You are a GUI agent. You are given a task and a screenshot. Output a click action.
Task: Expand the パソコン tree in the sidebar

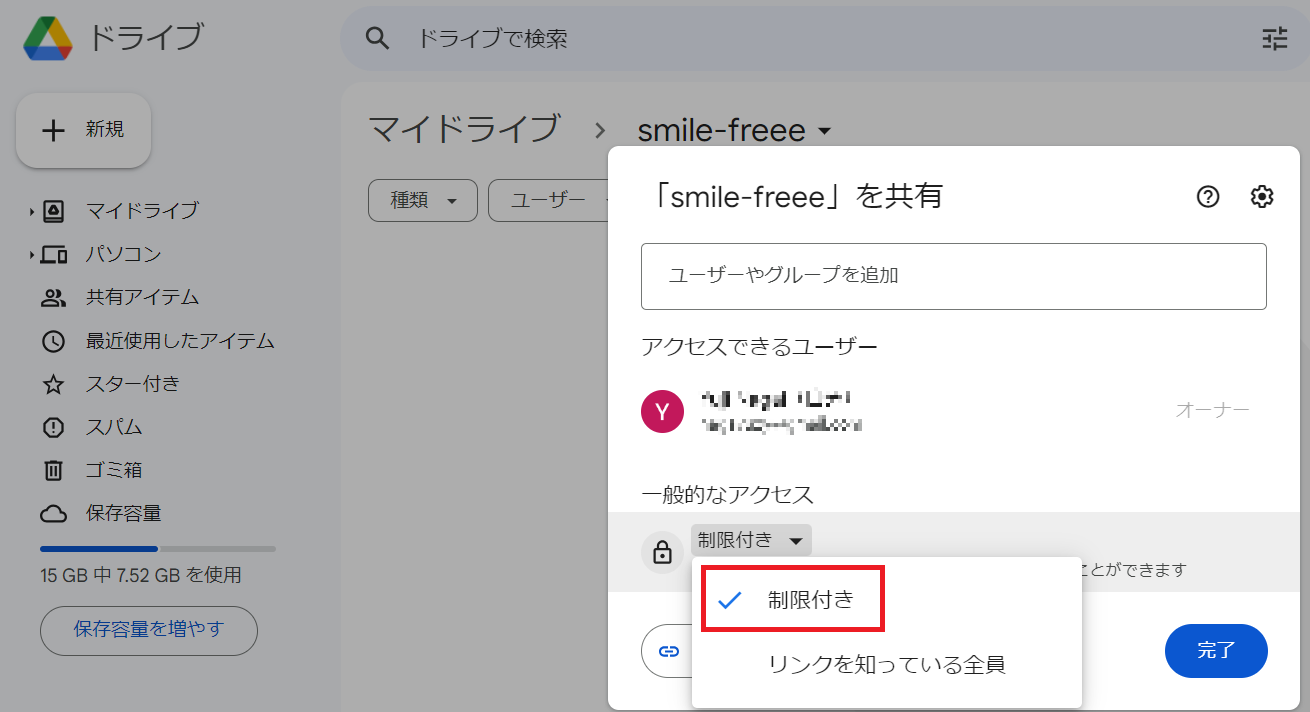point(32,255)
